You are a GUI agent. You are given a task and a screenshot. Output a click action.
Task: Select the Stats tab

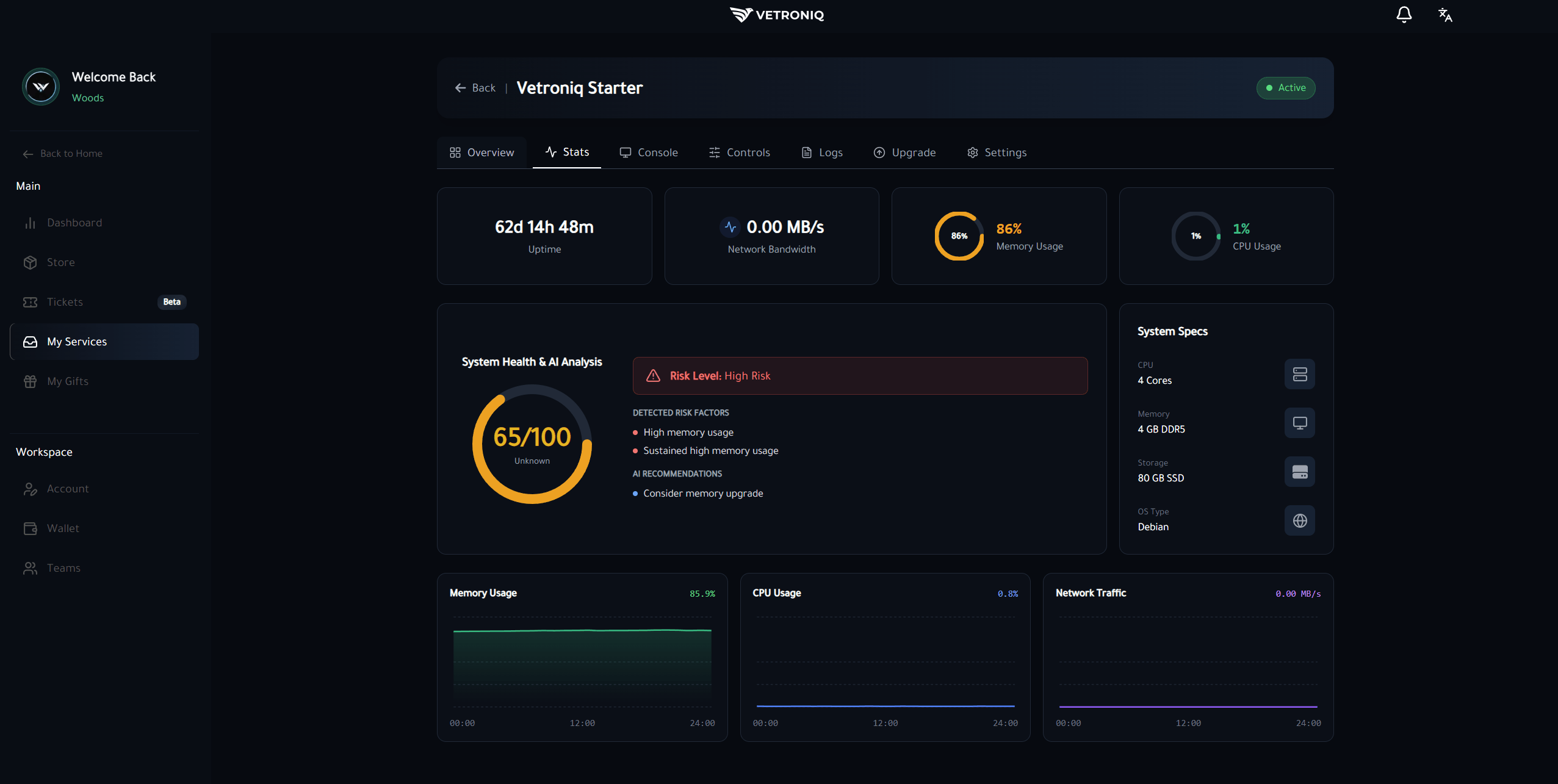point(567,153)
